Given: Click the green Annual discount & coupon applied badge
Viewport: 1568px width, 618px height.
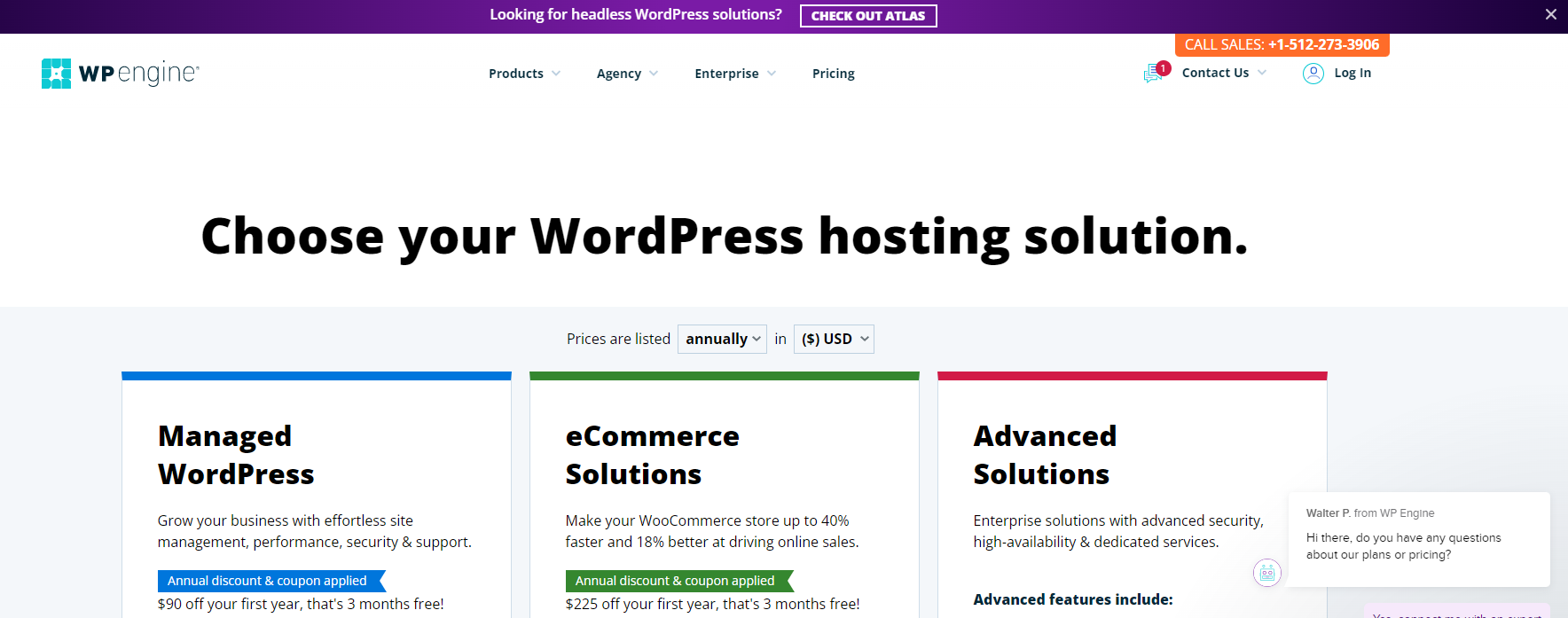Looking at the screenshot, I should point(679,581).
